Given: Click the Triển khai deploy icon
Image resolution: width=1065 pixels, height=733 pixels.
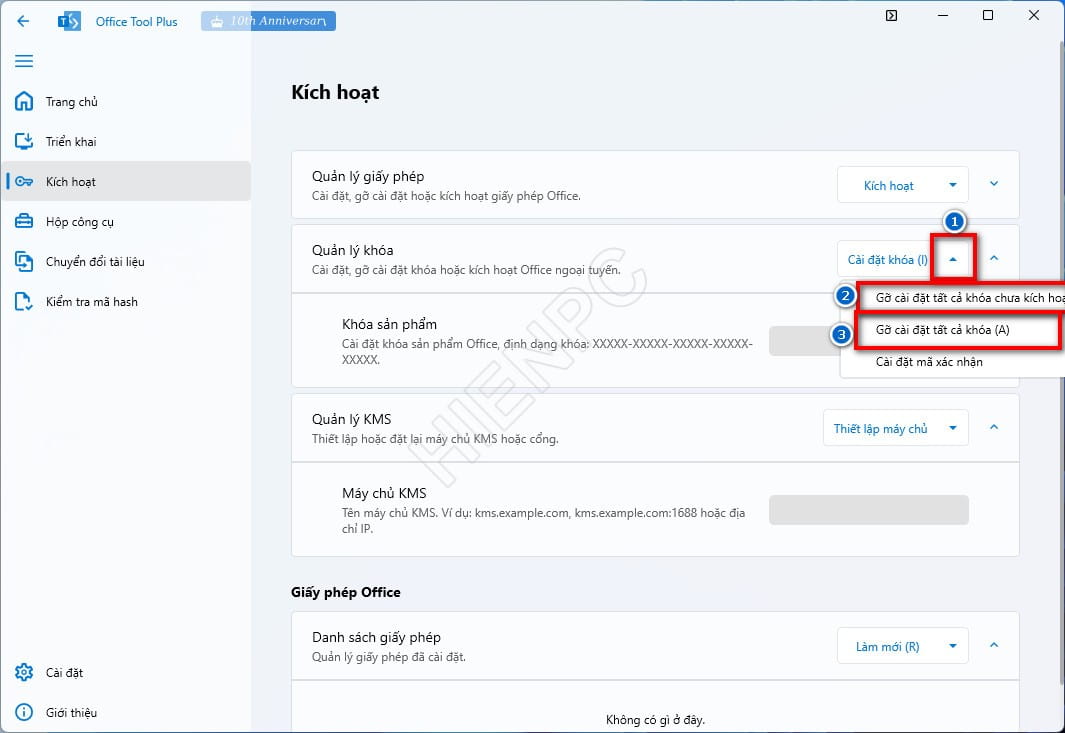Looking at the screenshot, I should point(24,141).
